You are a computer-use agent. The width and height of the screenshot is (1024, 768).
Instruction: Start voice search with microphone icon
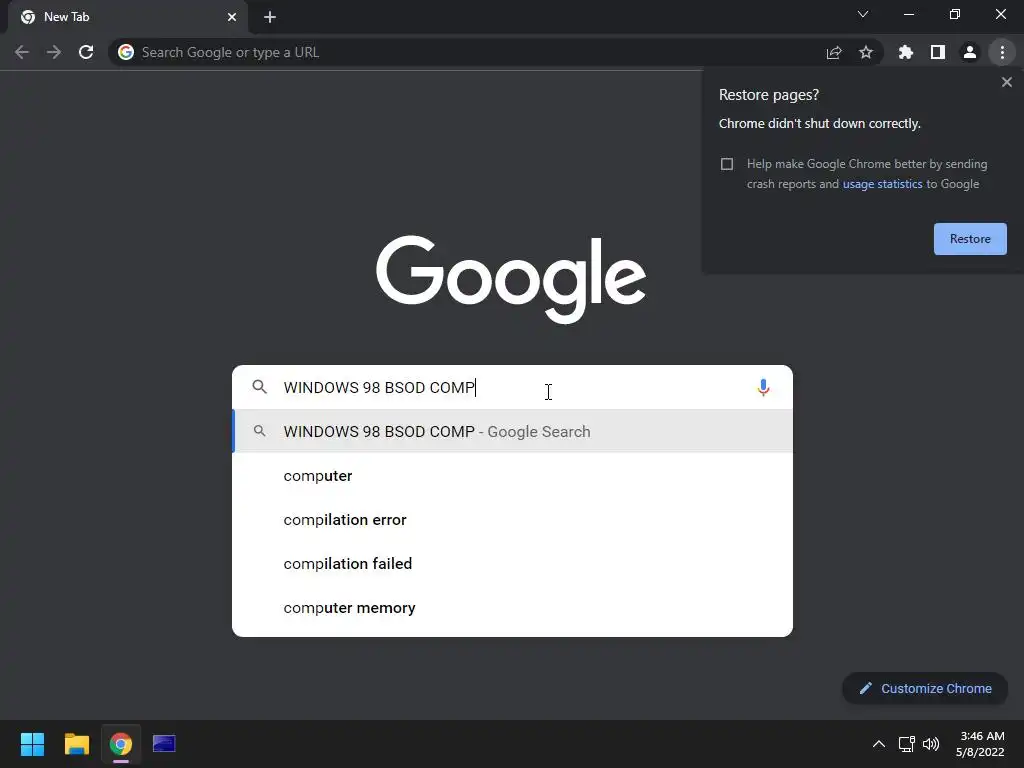click(x=763, y=387)
